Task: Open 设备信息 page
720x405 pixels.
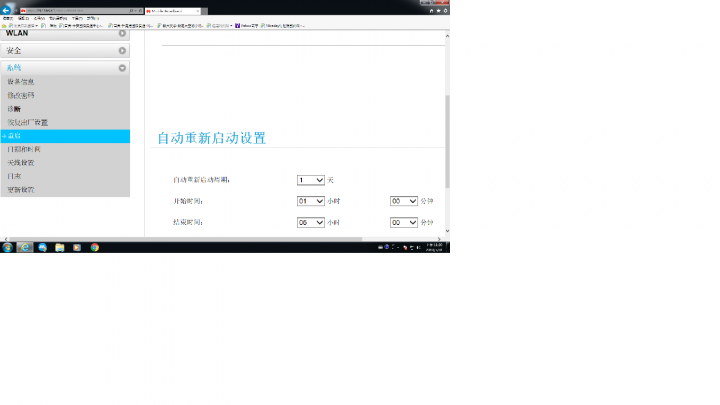Action: tap(21, 82)
